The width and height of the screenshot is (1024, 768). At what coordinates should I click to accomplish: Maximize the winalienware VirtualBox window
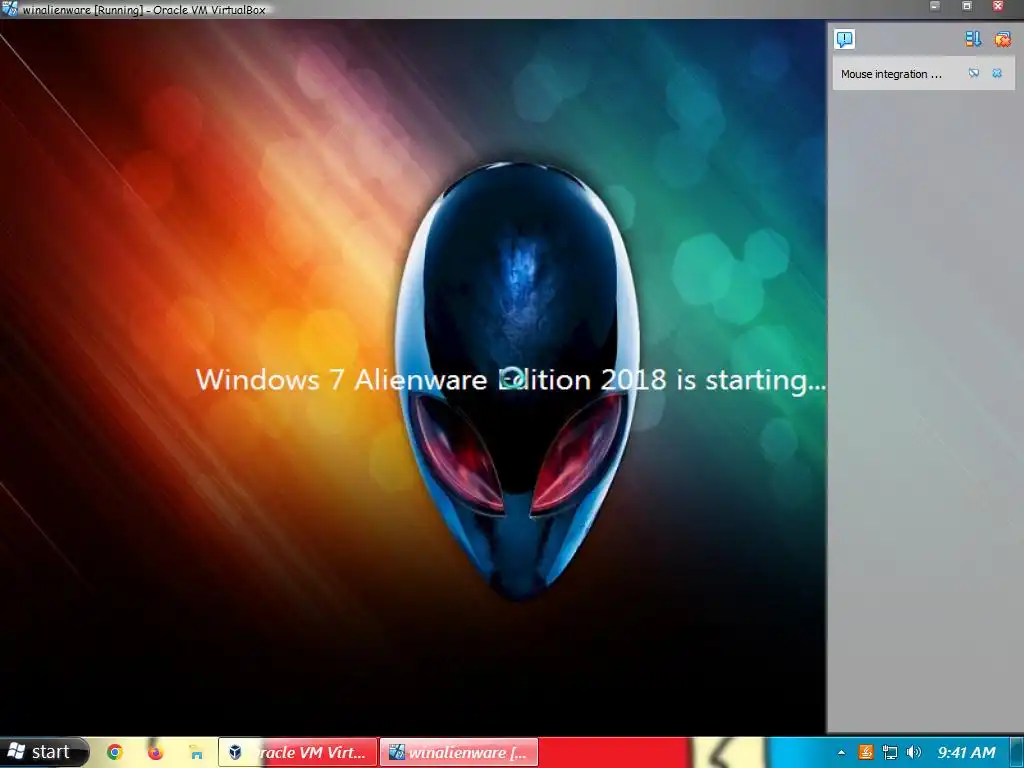[967, 7]
